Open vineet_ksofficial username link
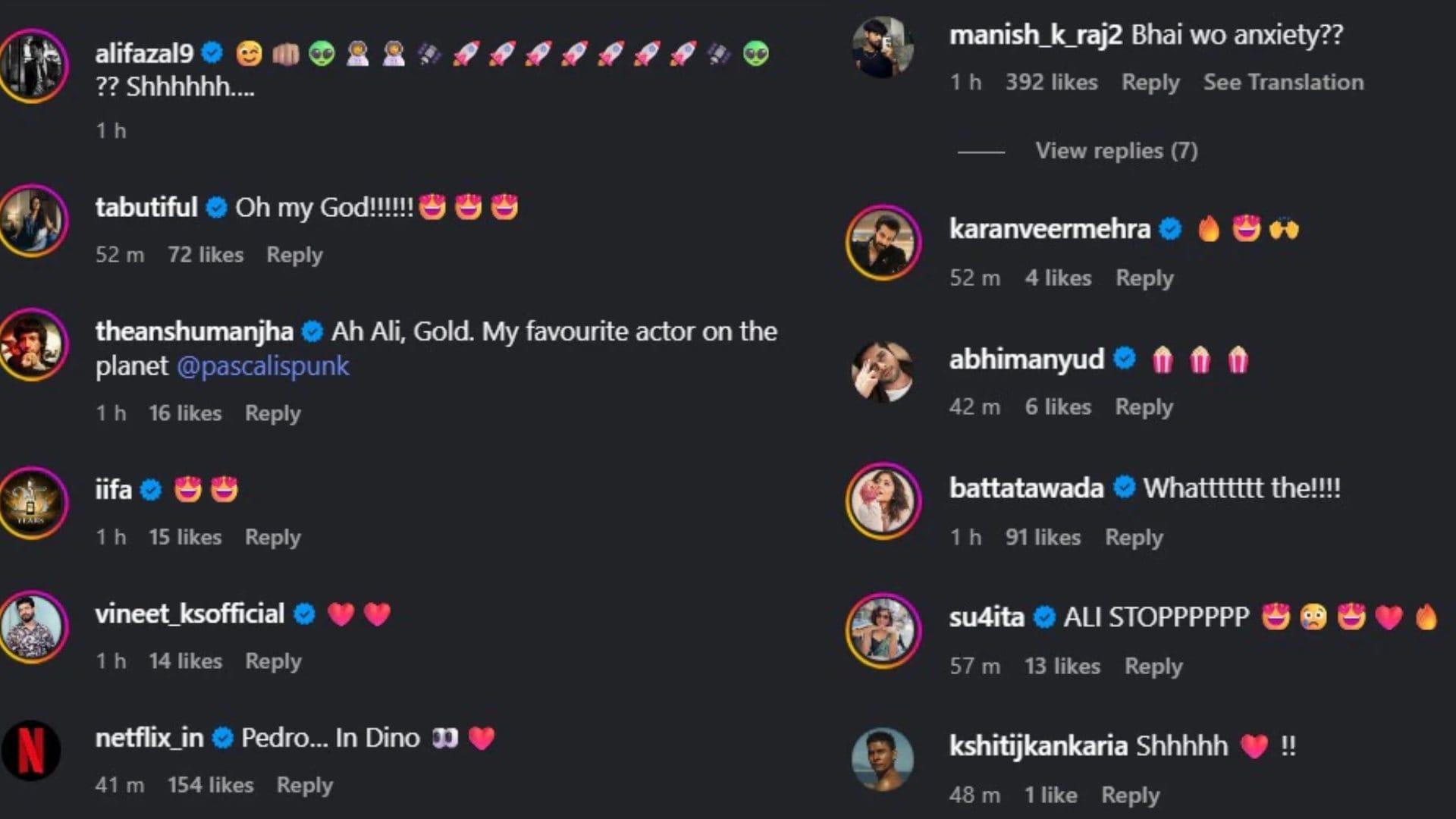The image size is (1456, 819). point(190,613)
